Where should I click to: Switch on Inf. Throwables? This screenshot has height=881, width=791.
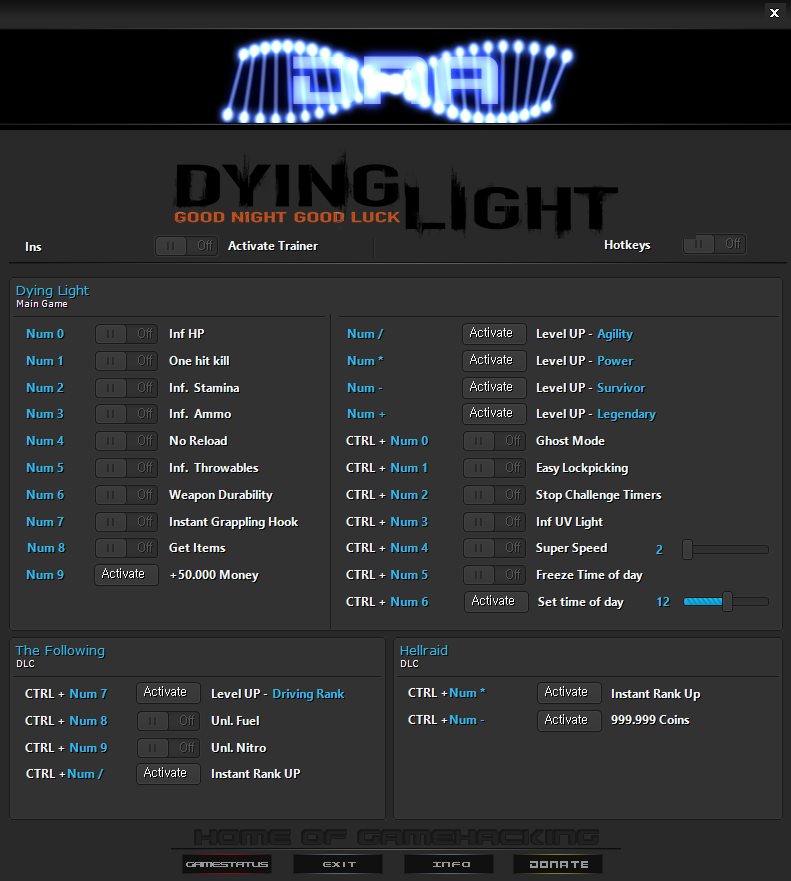pos(126,468)
